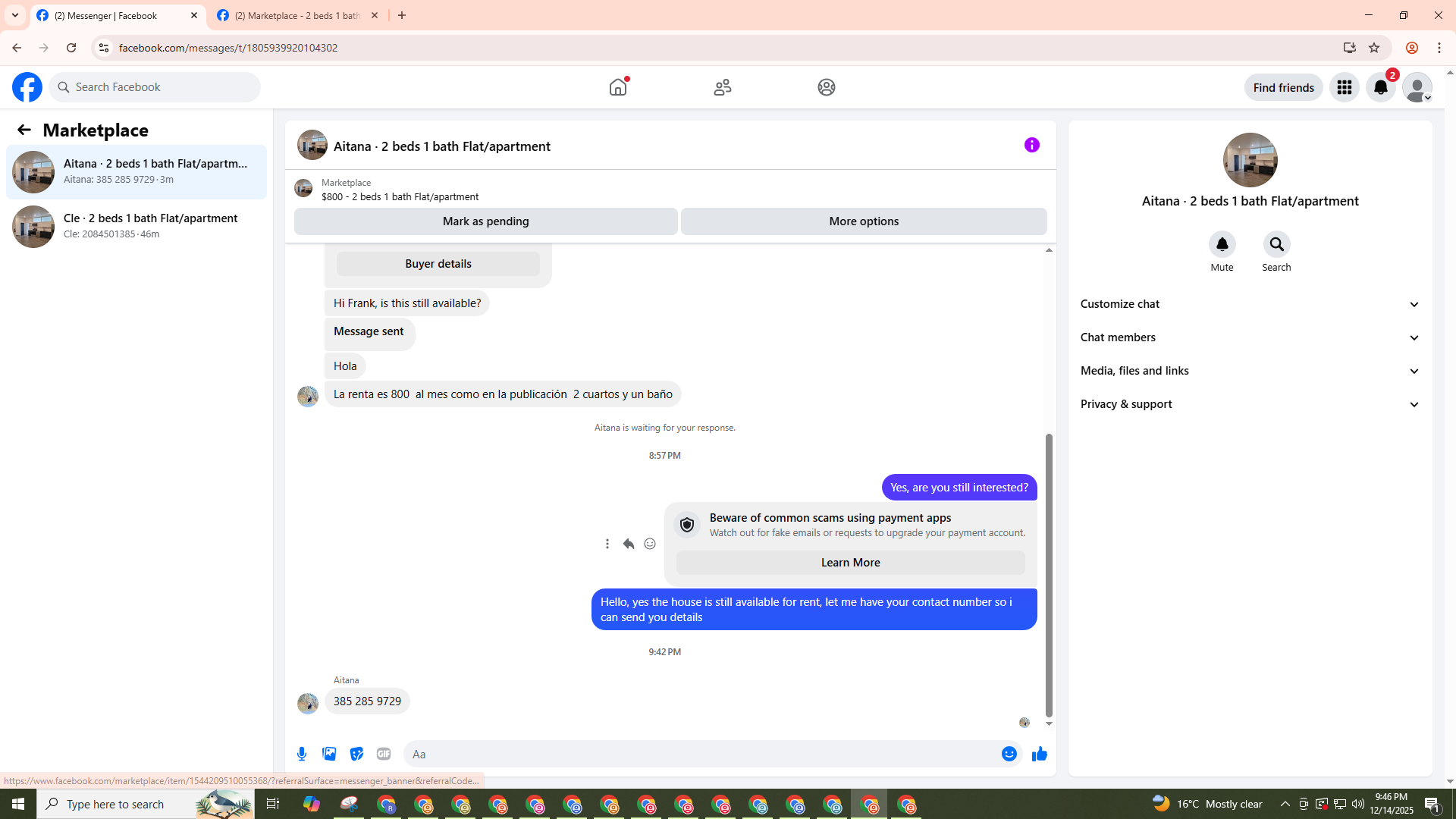This screenshot has height=819, width=1456.
Task: Send a thumbs-up like
Action: 1039,754
